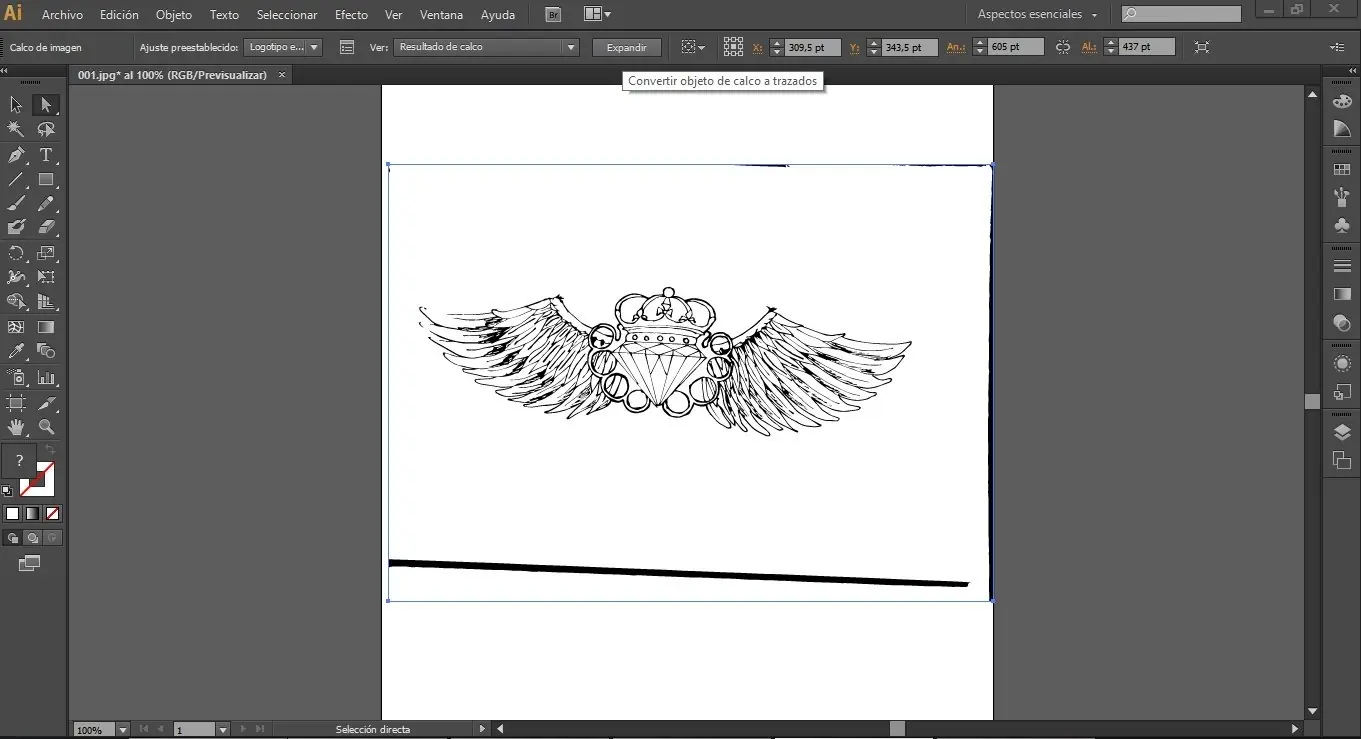
Task: Select the Hand tool
Action: point(16,427)
